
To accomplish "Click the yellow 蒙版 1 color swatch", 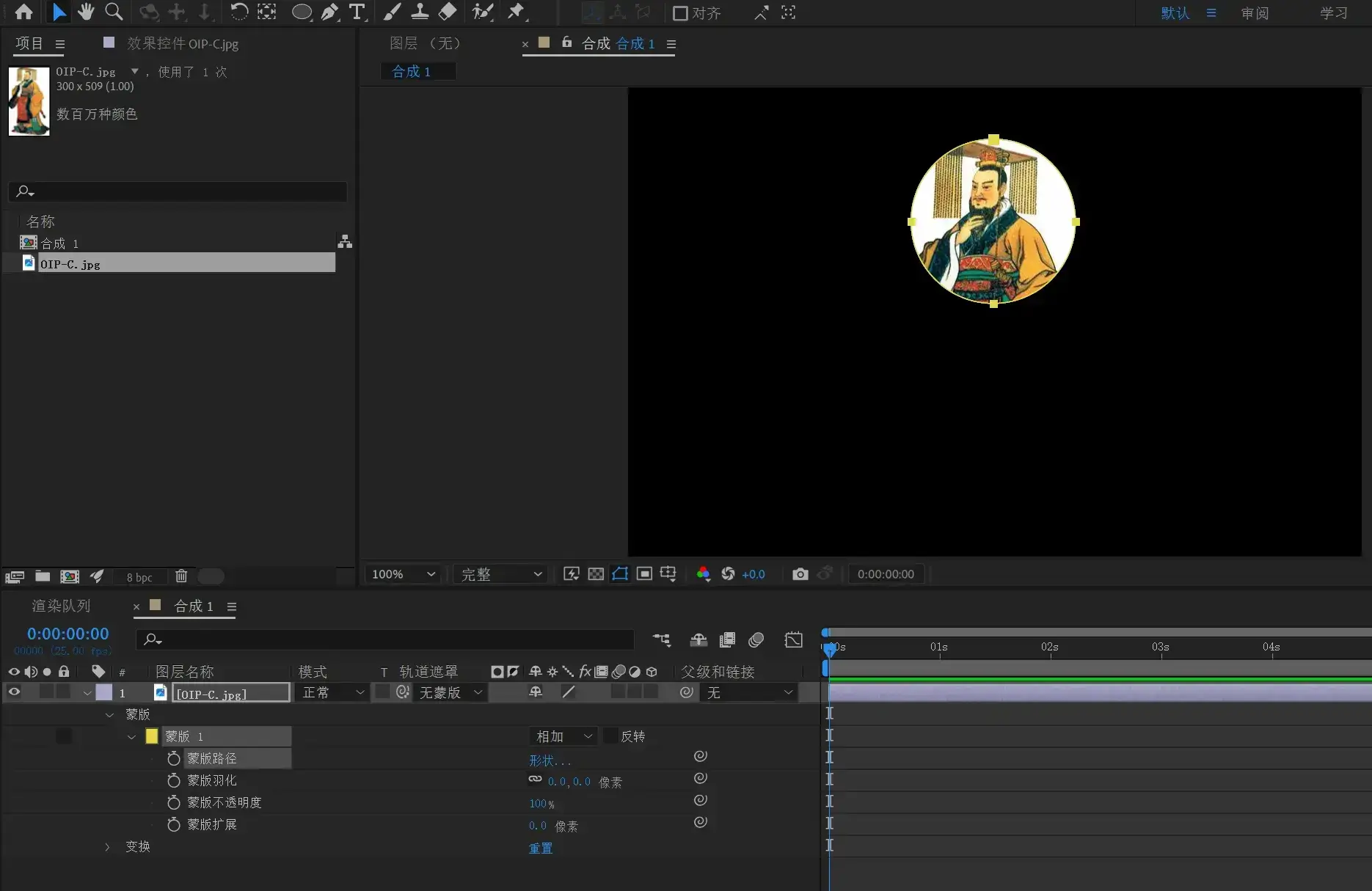I will 152,736.
